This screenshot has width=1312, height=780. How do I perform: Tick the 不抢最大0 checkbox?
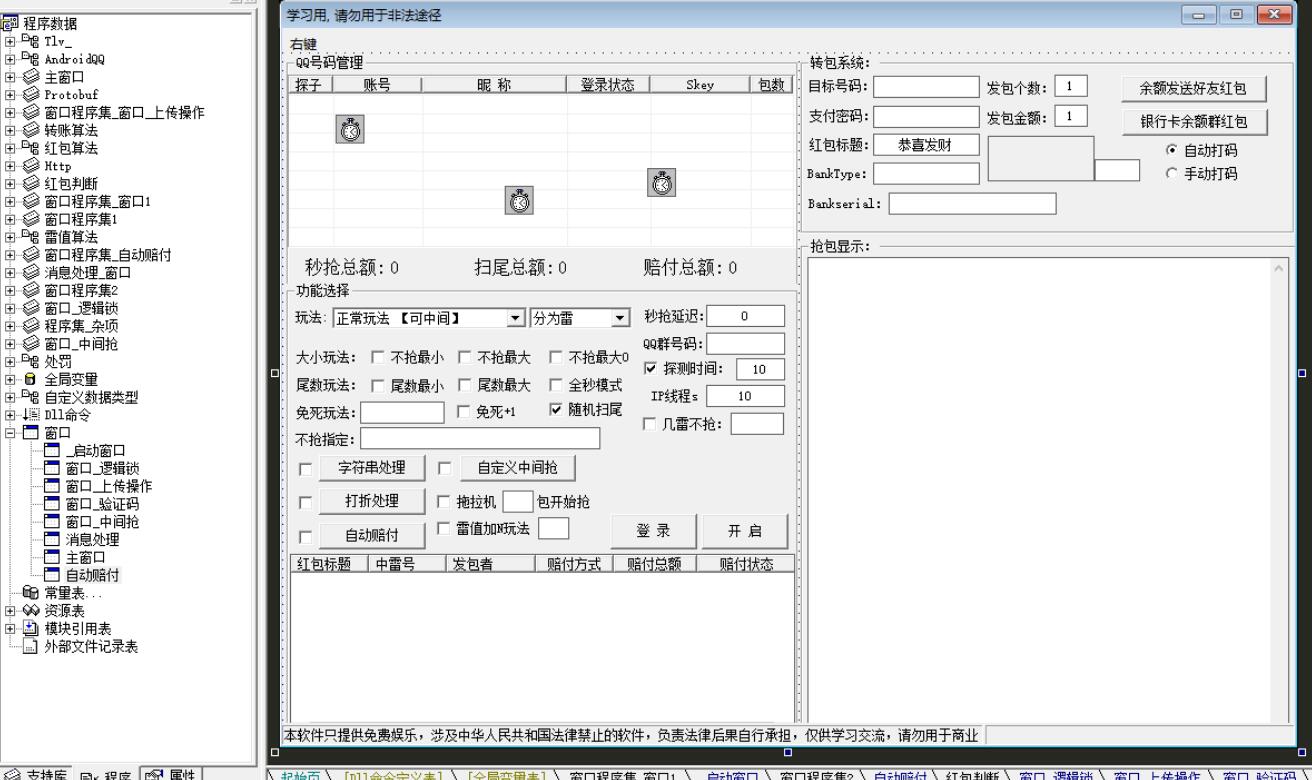556,357
